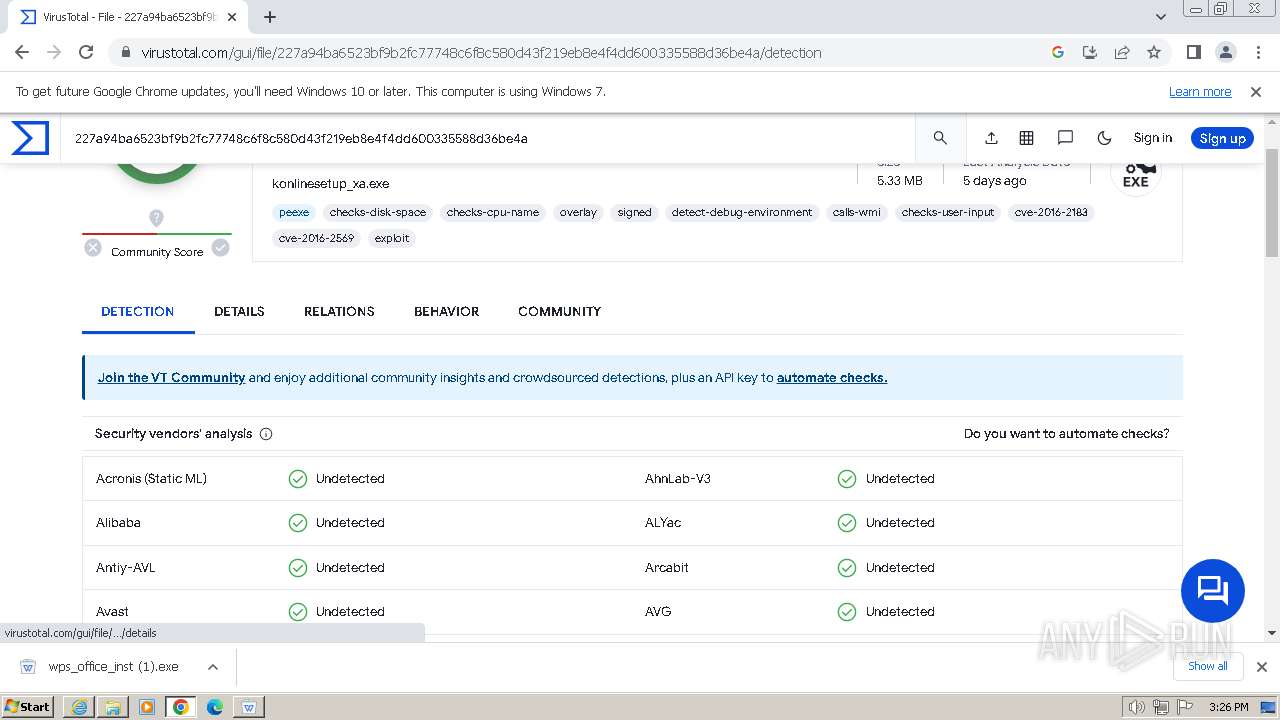Click the VirusTotal logo icon

(30, 138)
